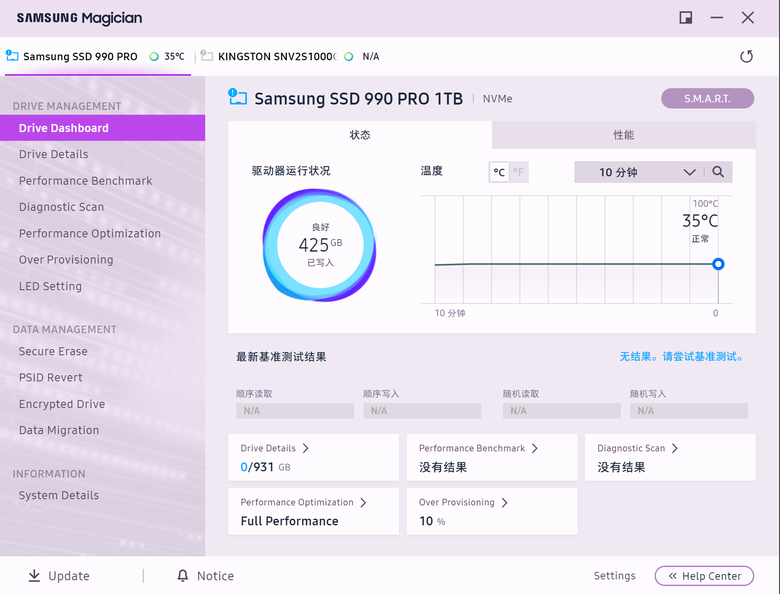Viewport: 780px width, 594px height.
Task: Switch to the 状态 tab
Action: click(x=360, y=135)
